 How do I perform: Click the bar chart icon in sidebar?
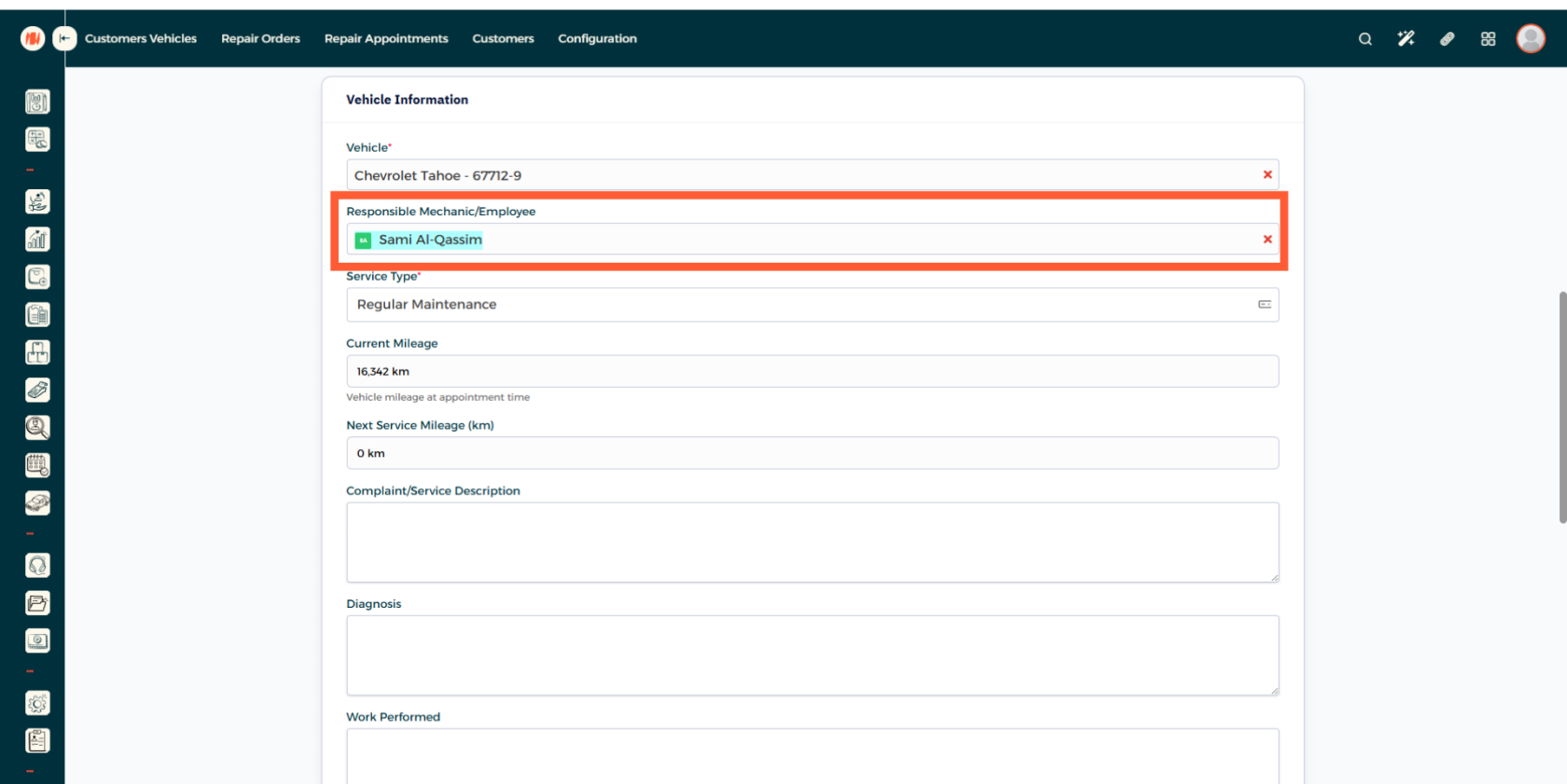(37, 240)
